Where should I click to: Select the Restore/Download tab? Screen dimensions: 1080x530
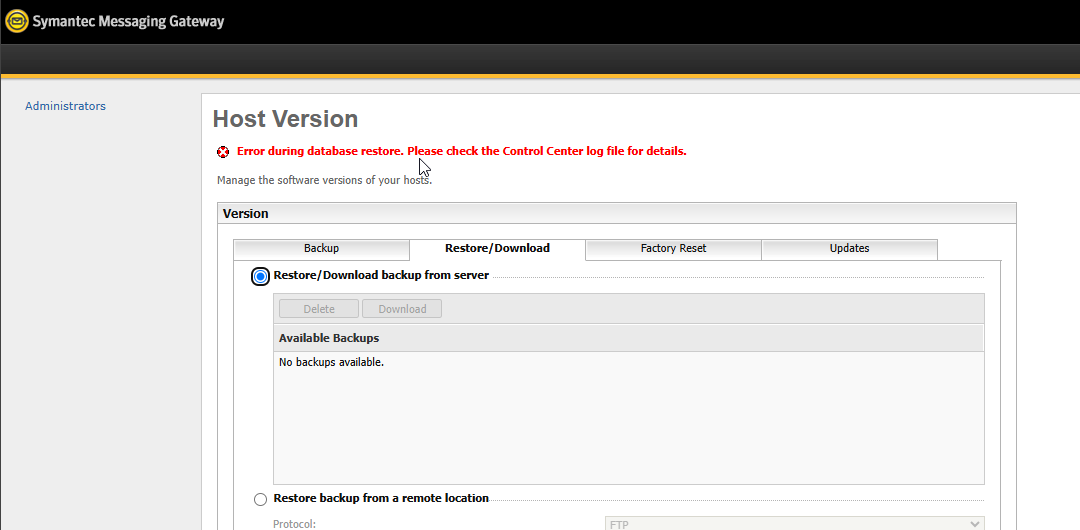(x=497, y=249)
